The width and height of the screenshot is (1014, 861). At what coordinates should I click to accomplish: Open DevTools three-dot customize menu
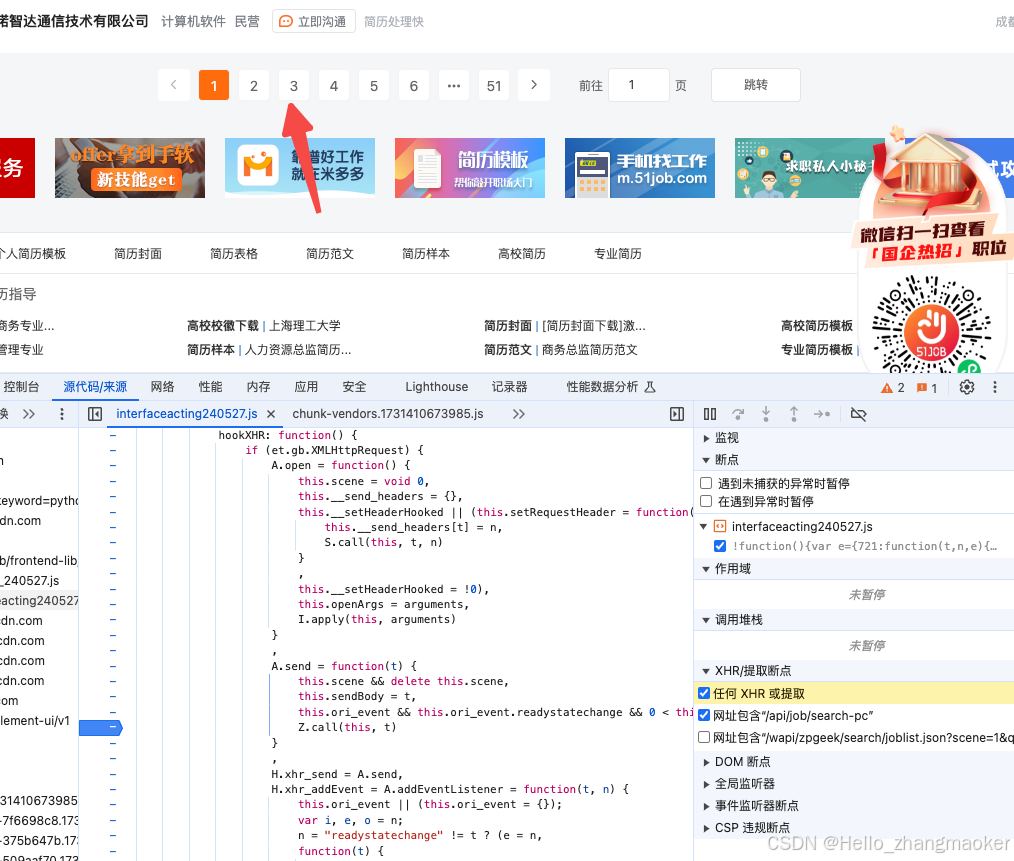tap(995, 387)
